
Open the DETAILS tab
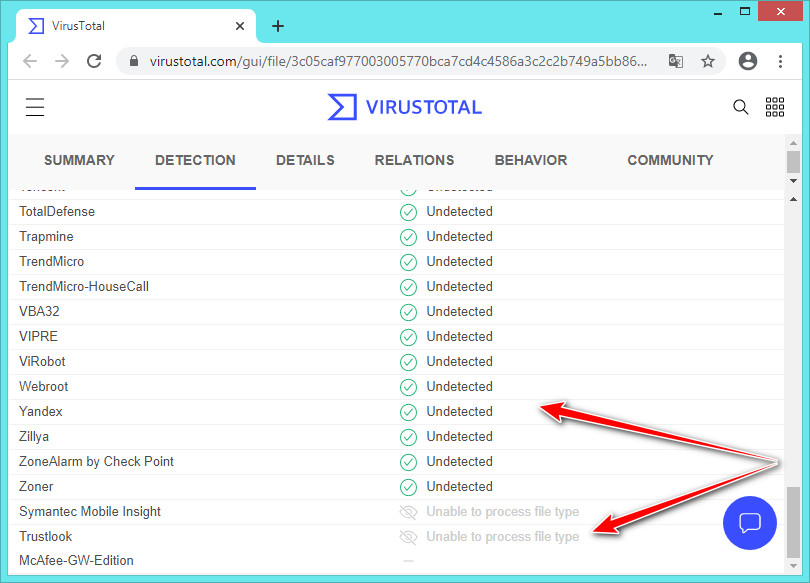tap(305, 160)
